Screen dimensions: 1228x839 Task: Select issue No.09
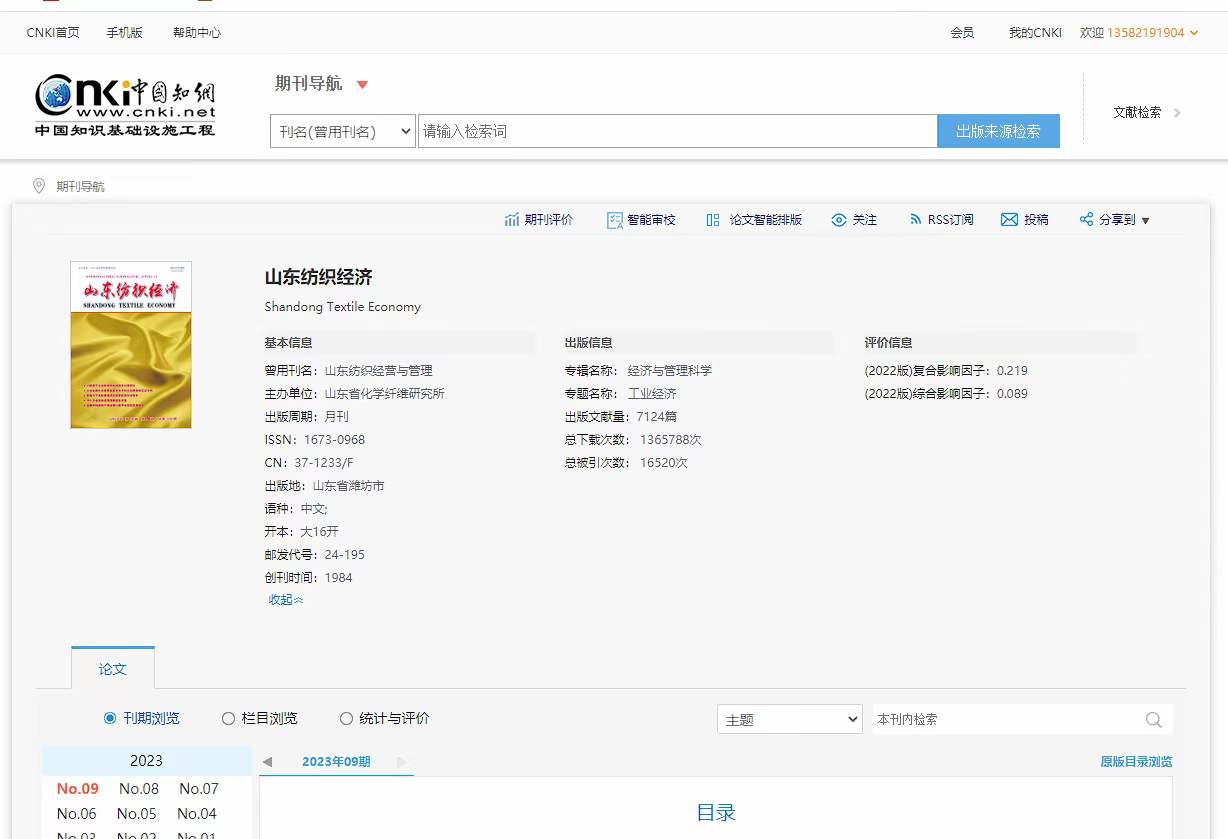78,789
